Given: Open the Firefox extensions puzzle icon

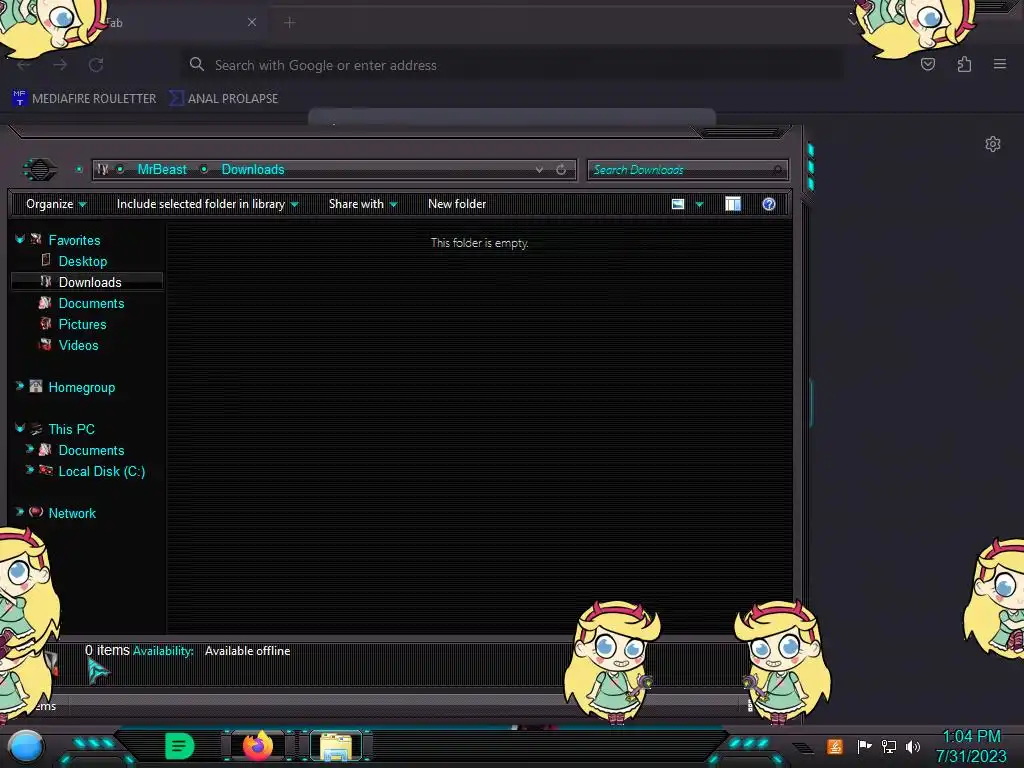Looking at the screenshot, I should point(964,64).
